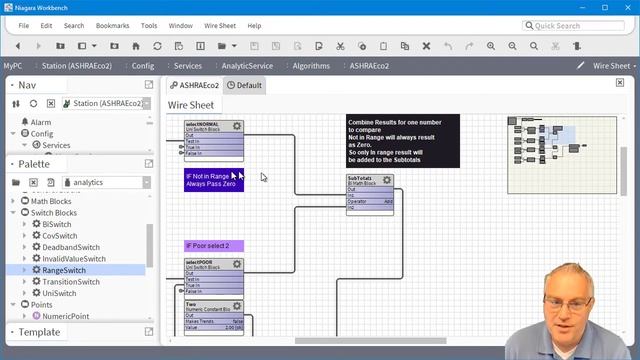Collapse the Services tree node
Image resolution: width=640 pixels, height=360 pixels.
(x=25, y=145)
